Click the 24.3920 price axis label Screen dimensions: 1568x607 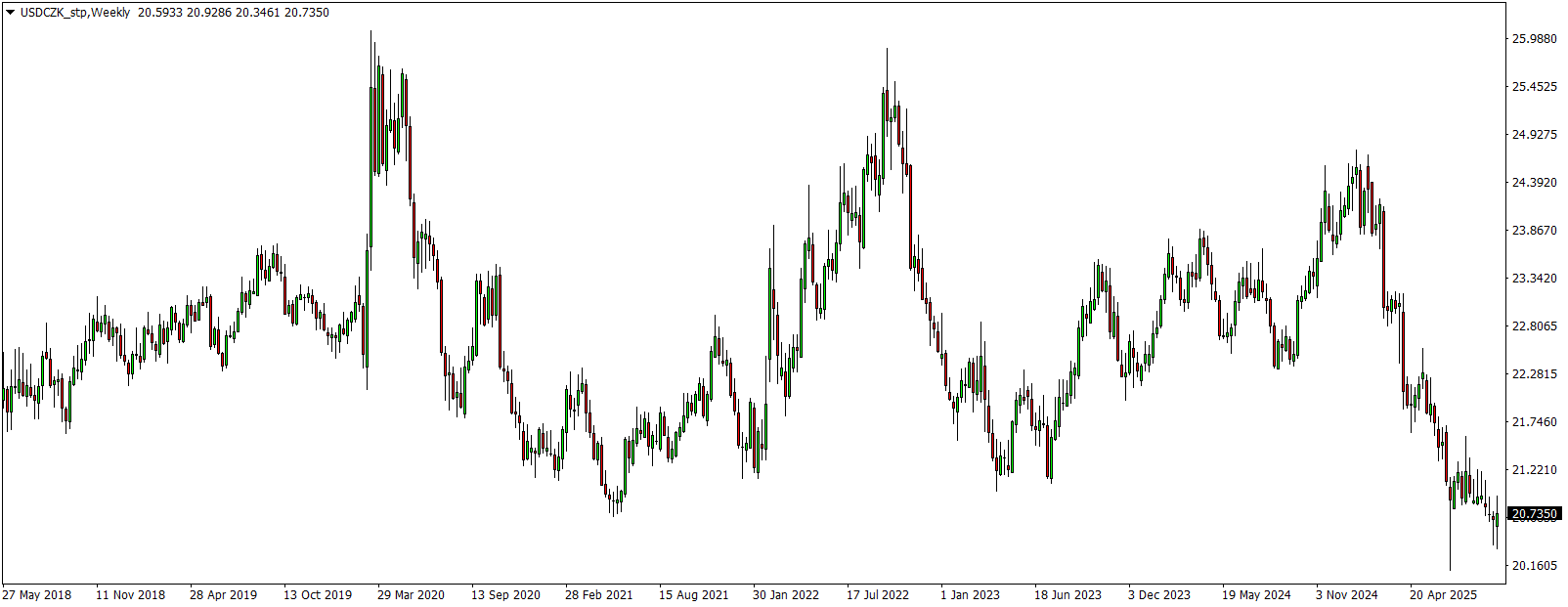[1534, 183]
